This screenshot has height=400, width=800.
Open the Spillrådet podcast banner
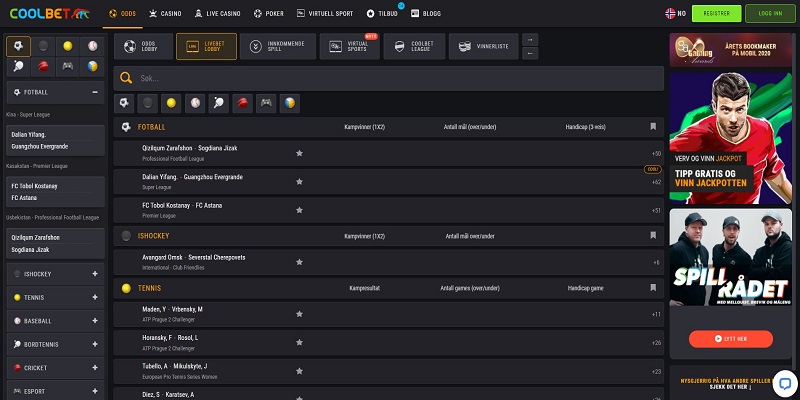tap(731, 257)
